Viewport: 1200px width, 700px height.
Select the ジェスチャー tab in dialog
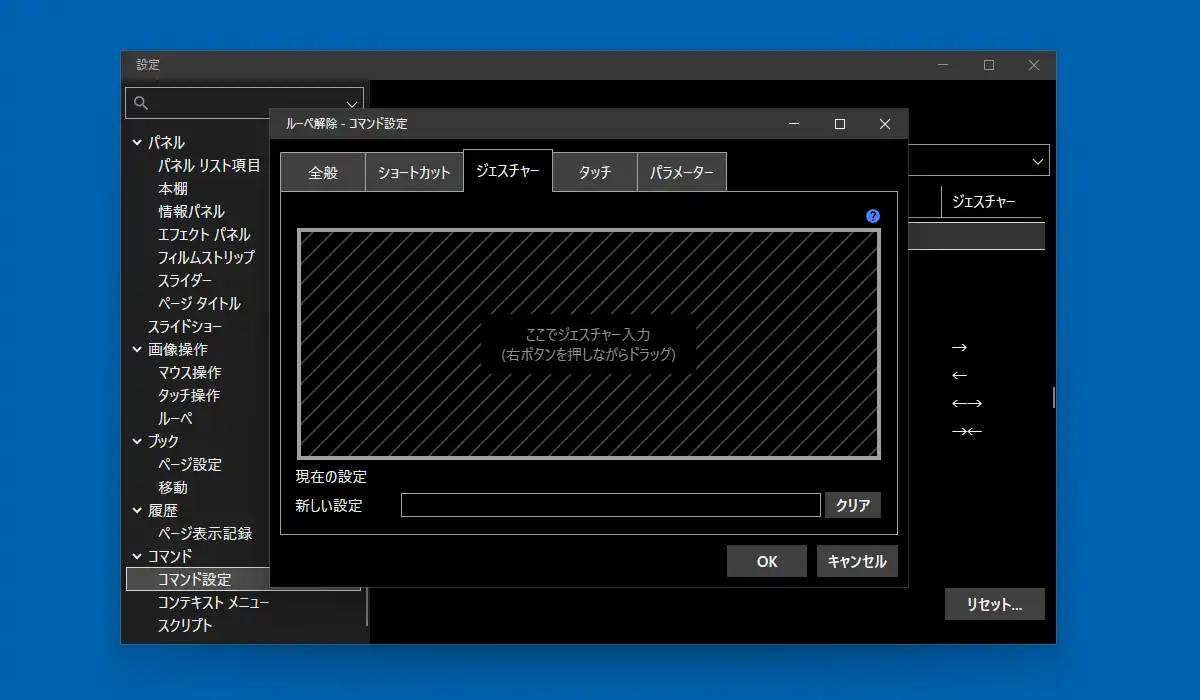508,171
